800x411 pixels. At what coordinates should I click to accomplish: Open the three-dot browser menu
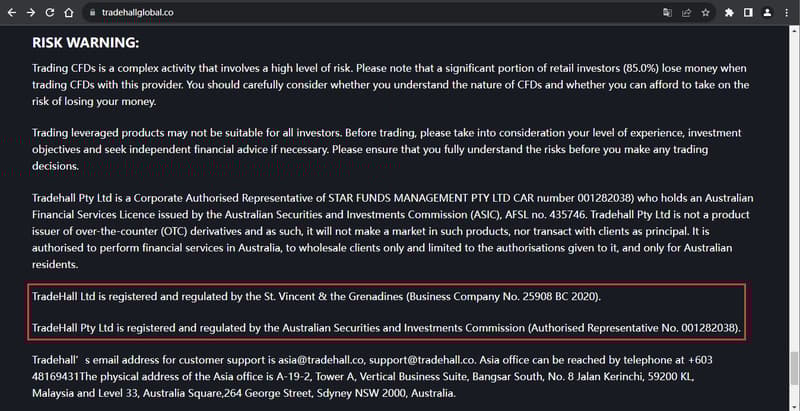[786, 13]
